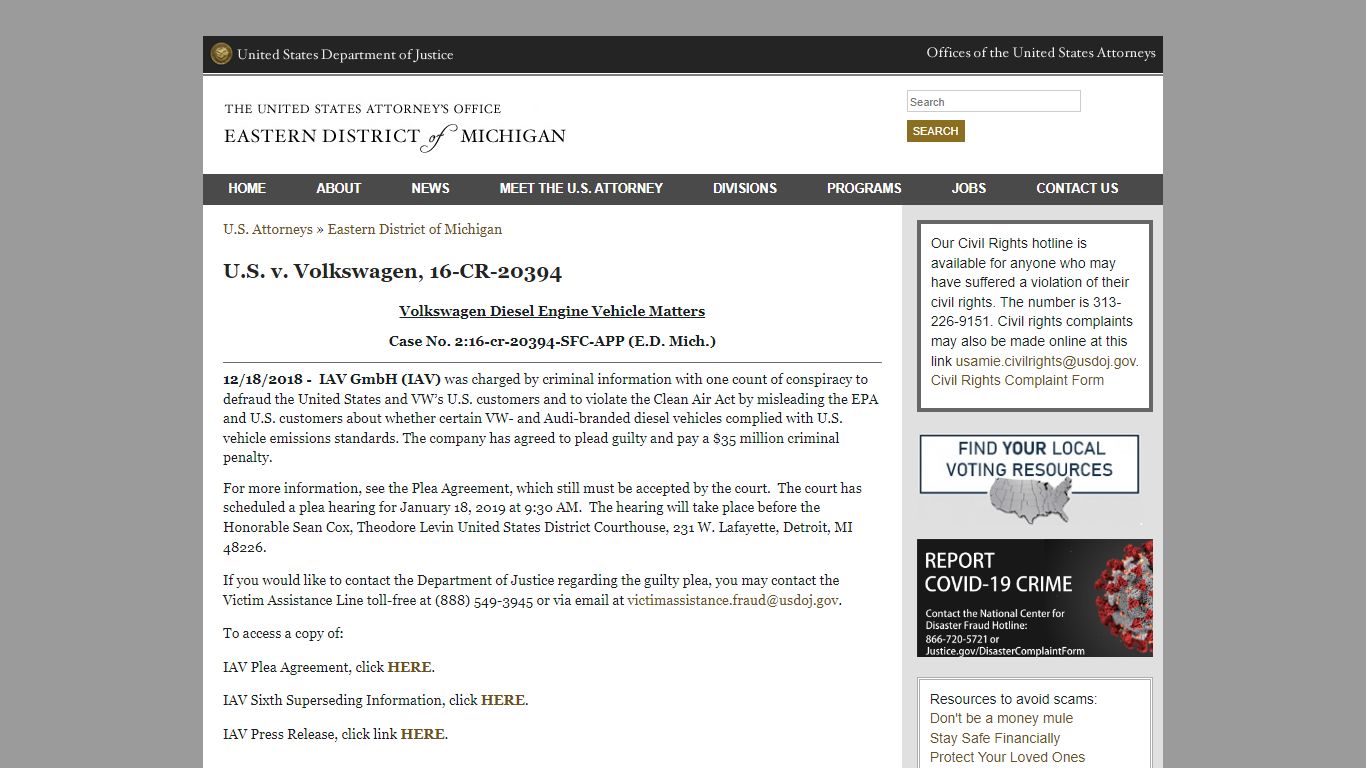Open the HOME menu item
Viewport: 1366px width, 768px height.
247,188
